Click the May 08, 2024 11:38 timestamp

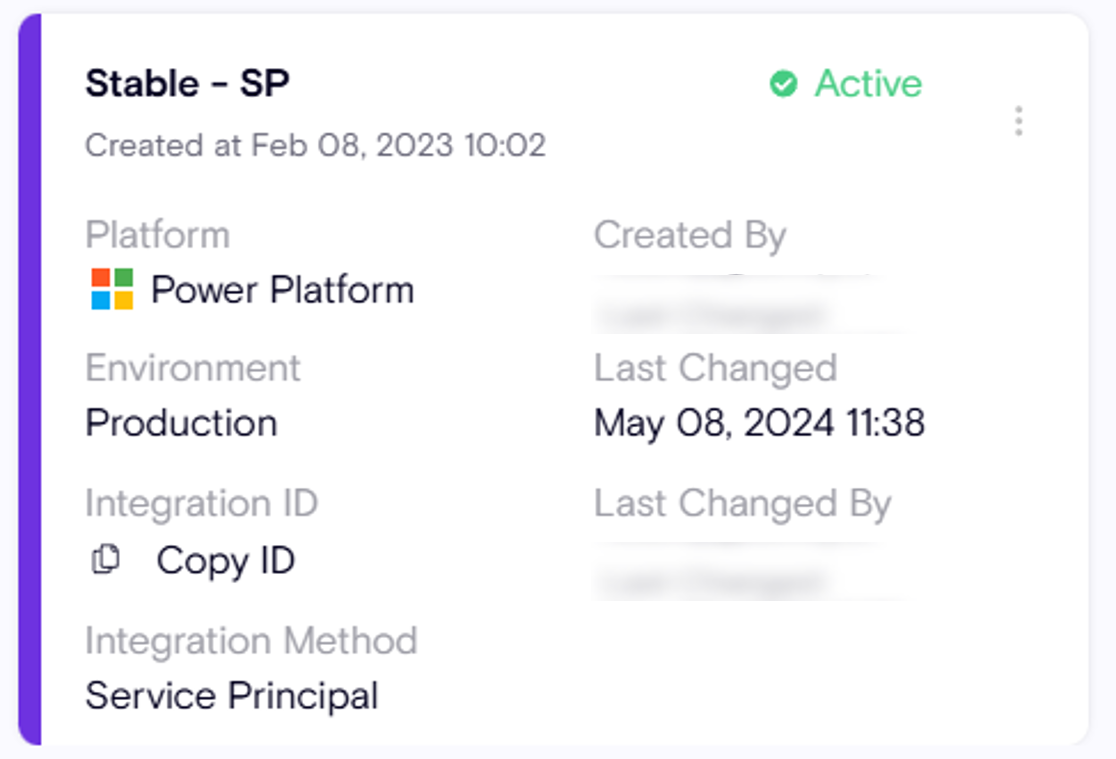click(x=759, y=423)
